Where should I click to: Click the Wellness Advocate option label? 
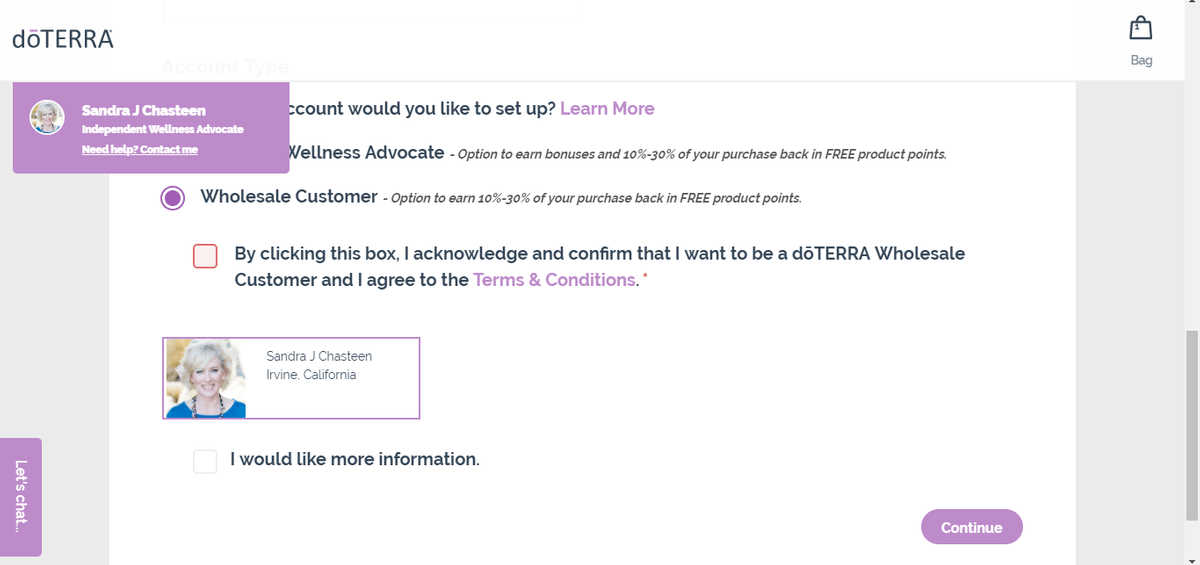point(366,152)
